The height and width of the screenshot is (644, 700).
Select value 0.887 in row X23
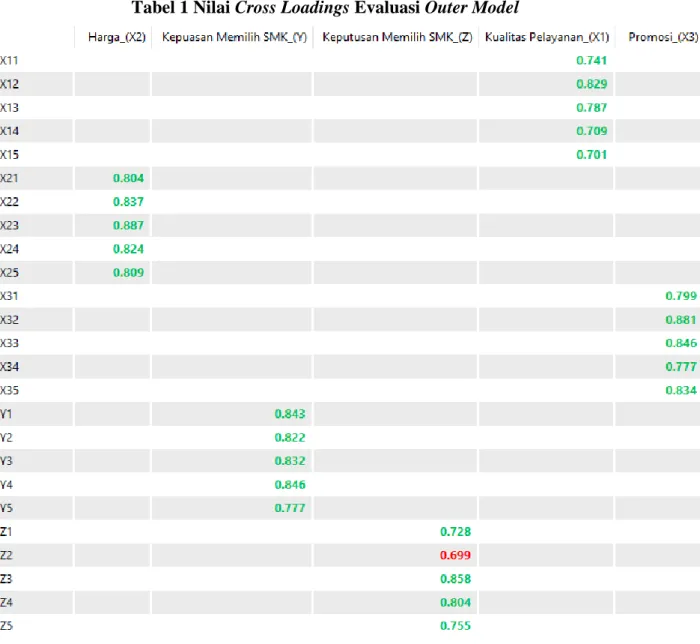[x=129, y=226]
